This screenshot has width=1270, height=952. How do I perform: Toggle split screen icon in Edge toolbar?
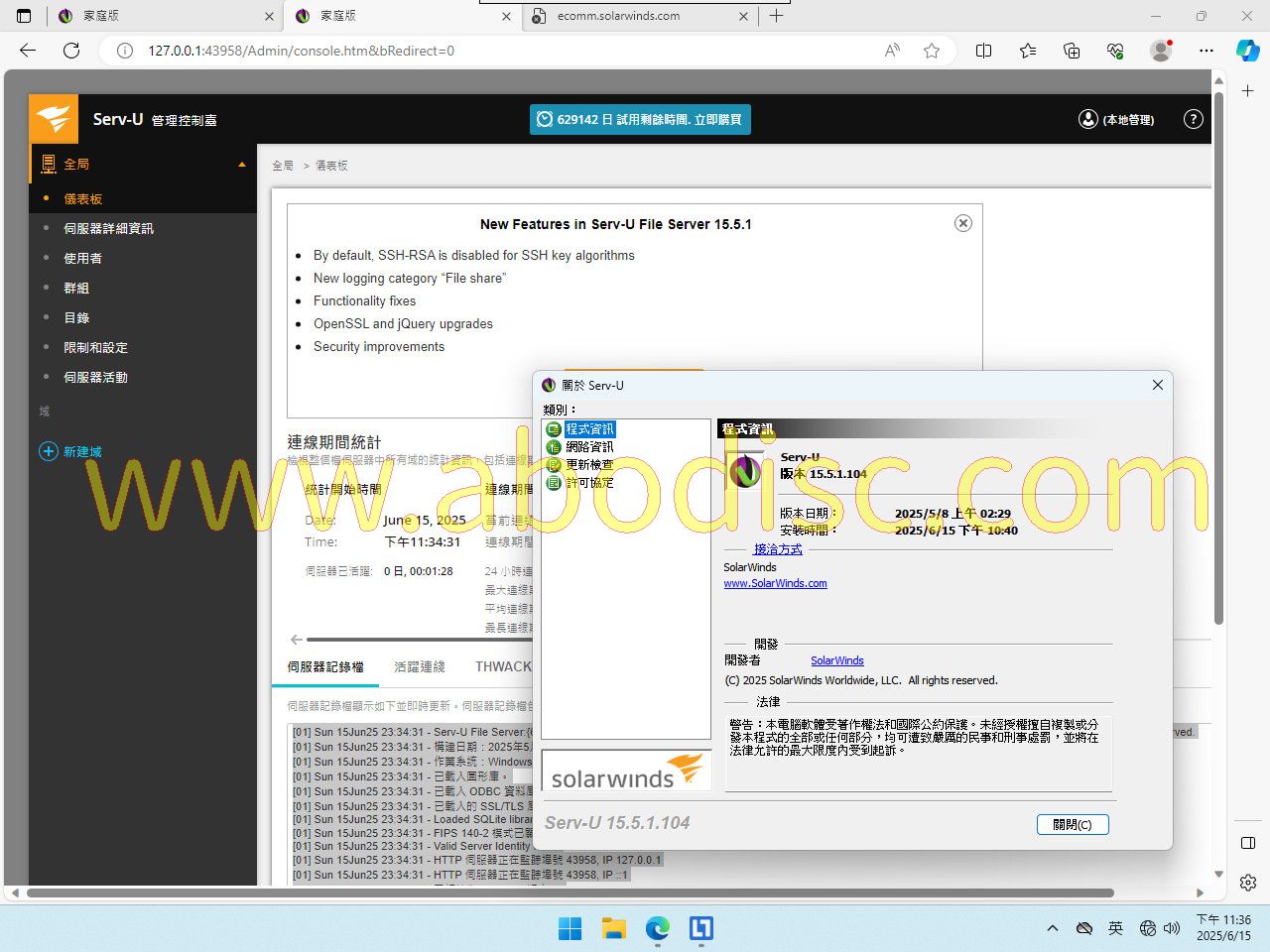[x=983, y=51]
